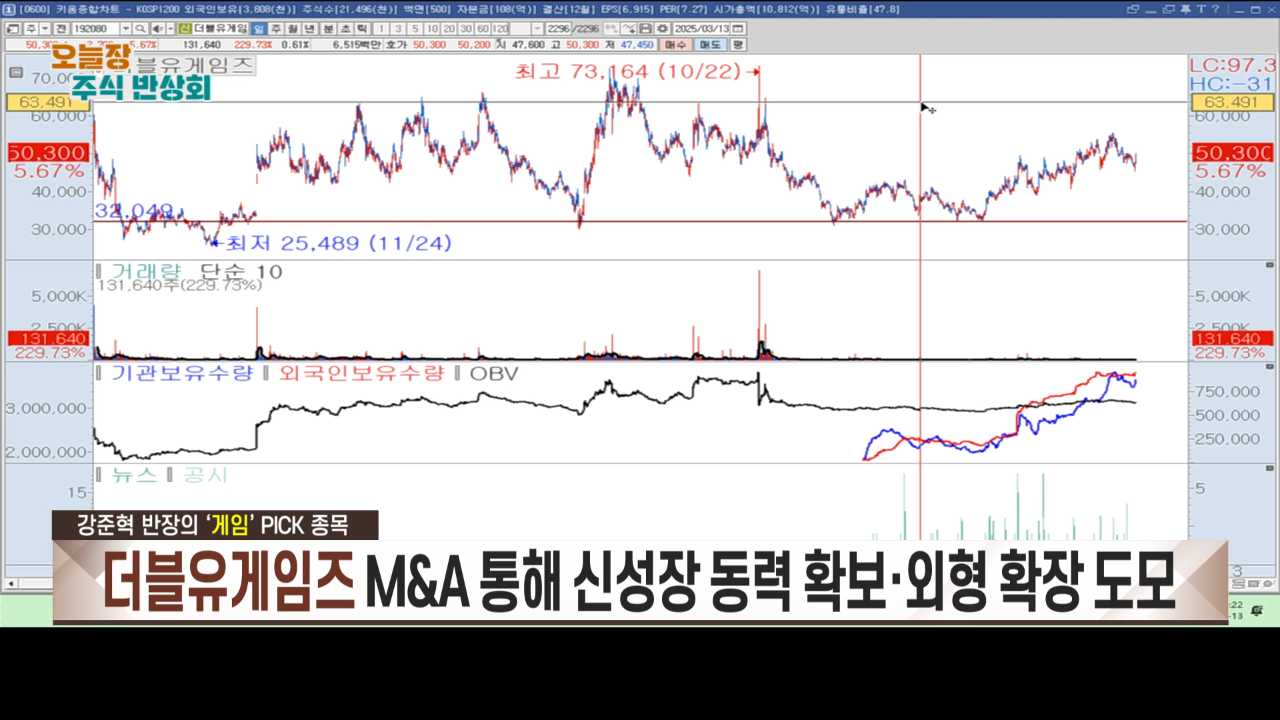
Task: Select weekly 주 chart period
Action: click(x=275, y=29)
